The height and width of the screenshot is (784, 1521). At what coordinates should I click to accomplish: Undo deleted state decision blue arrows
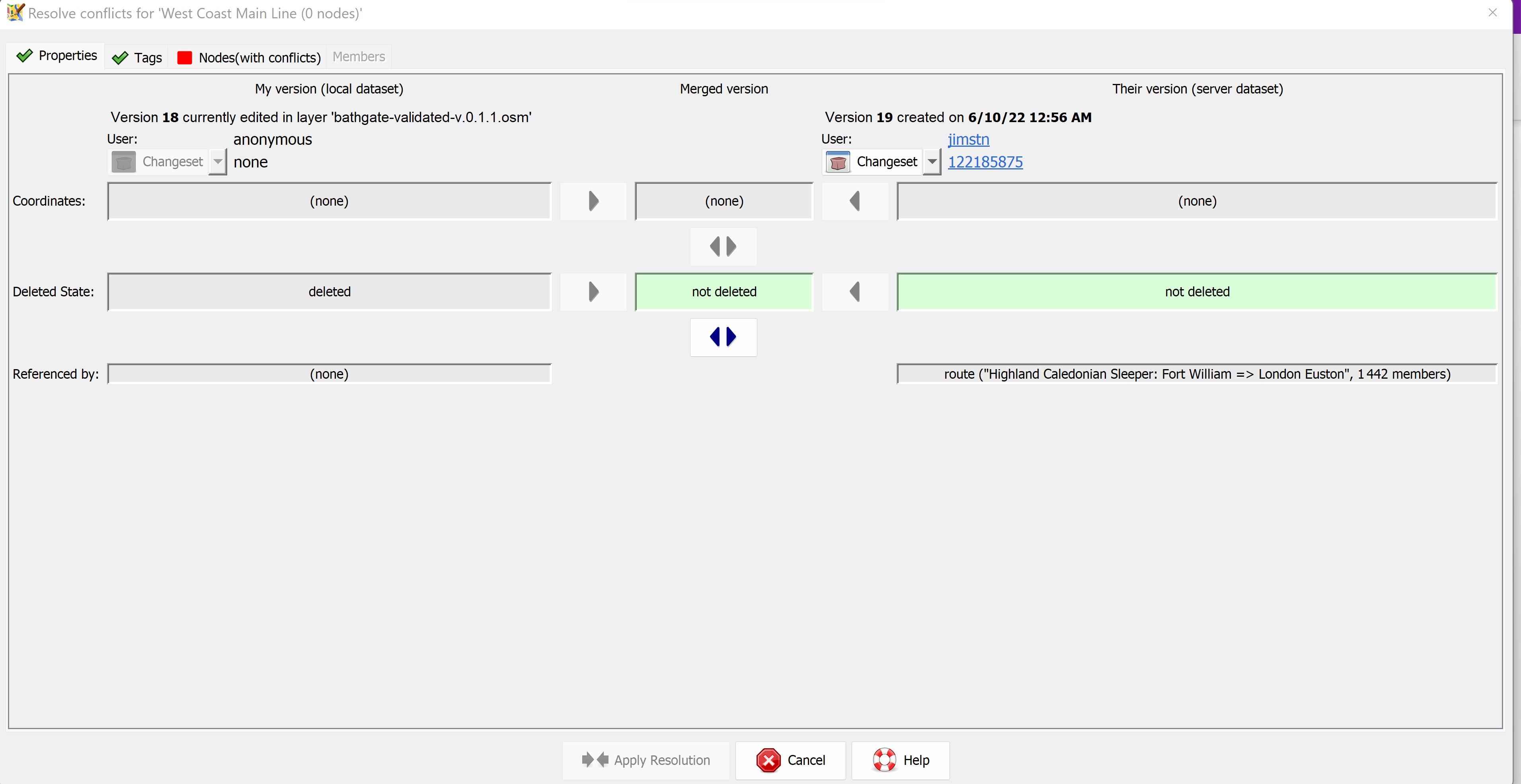point(723,337)
